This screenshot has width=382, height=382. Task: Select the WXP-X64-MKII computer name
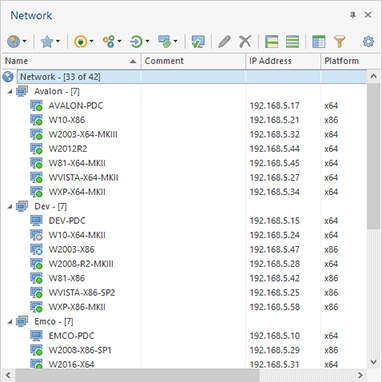click(x=77, y=191)
